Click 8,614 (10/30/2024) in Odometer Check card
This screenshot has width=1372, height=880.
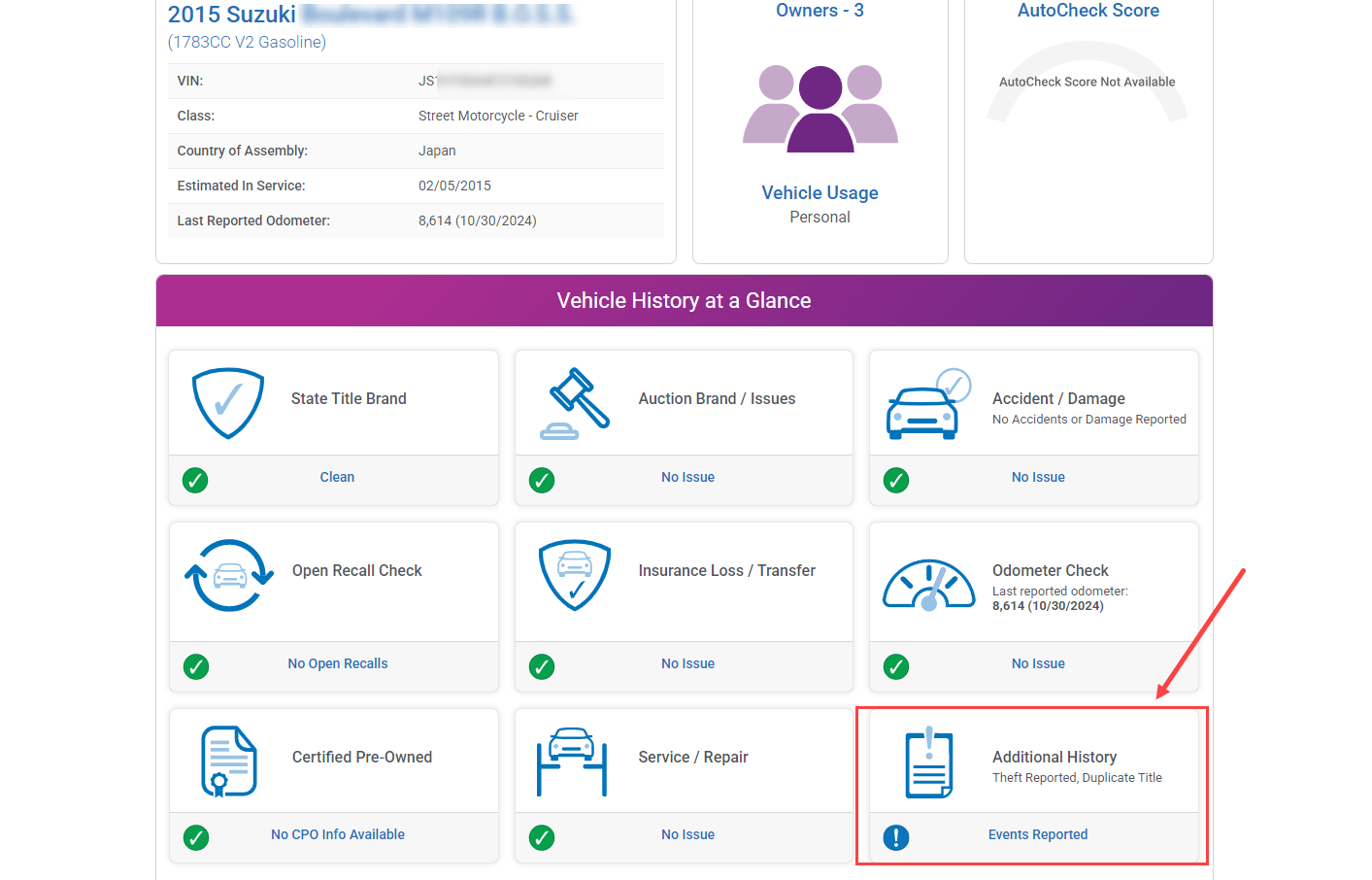(x=1048, y=605)
